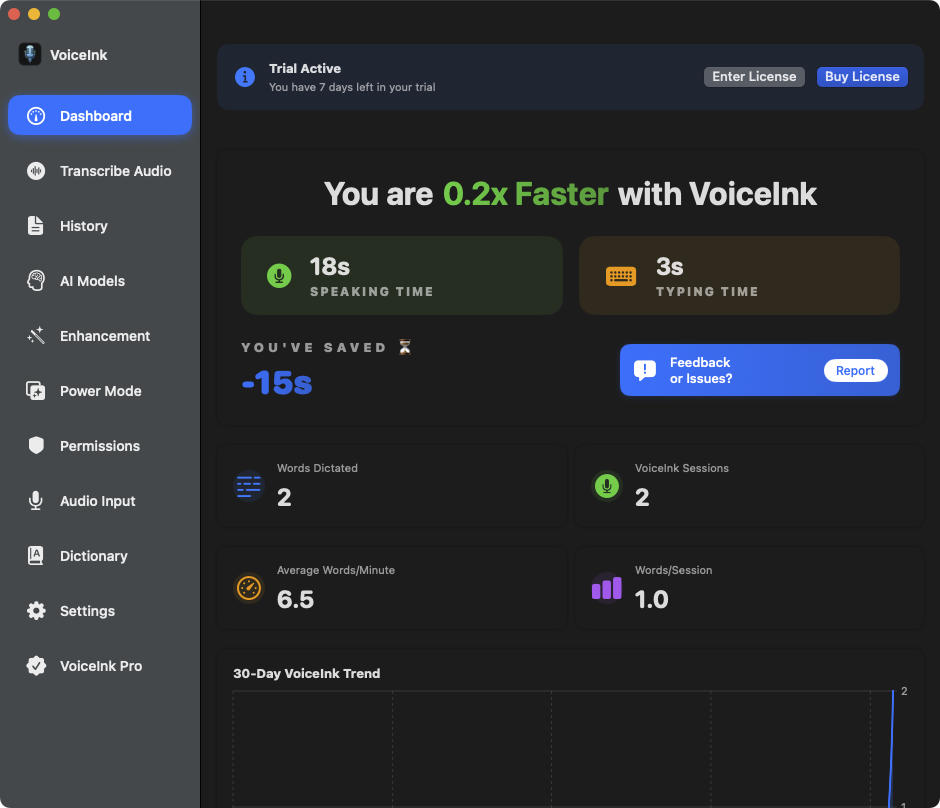This screenshot has width=940, height=808.
Task: Open the Dashboard sidebar item
Action: (100, 116)
